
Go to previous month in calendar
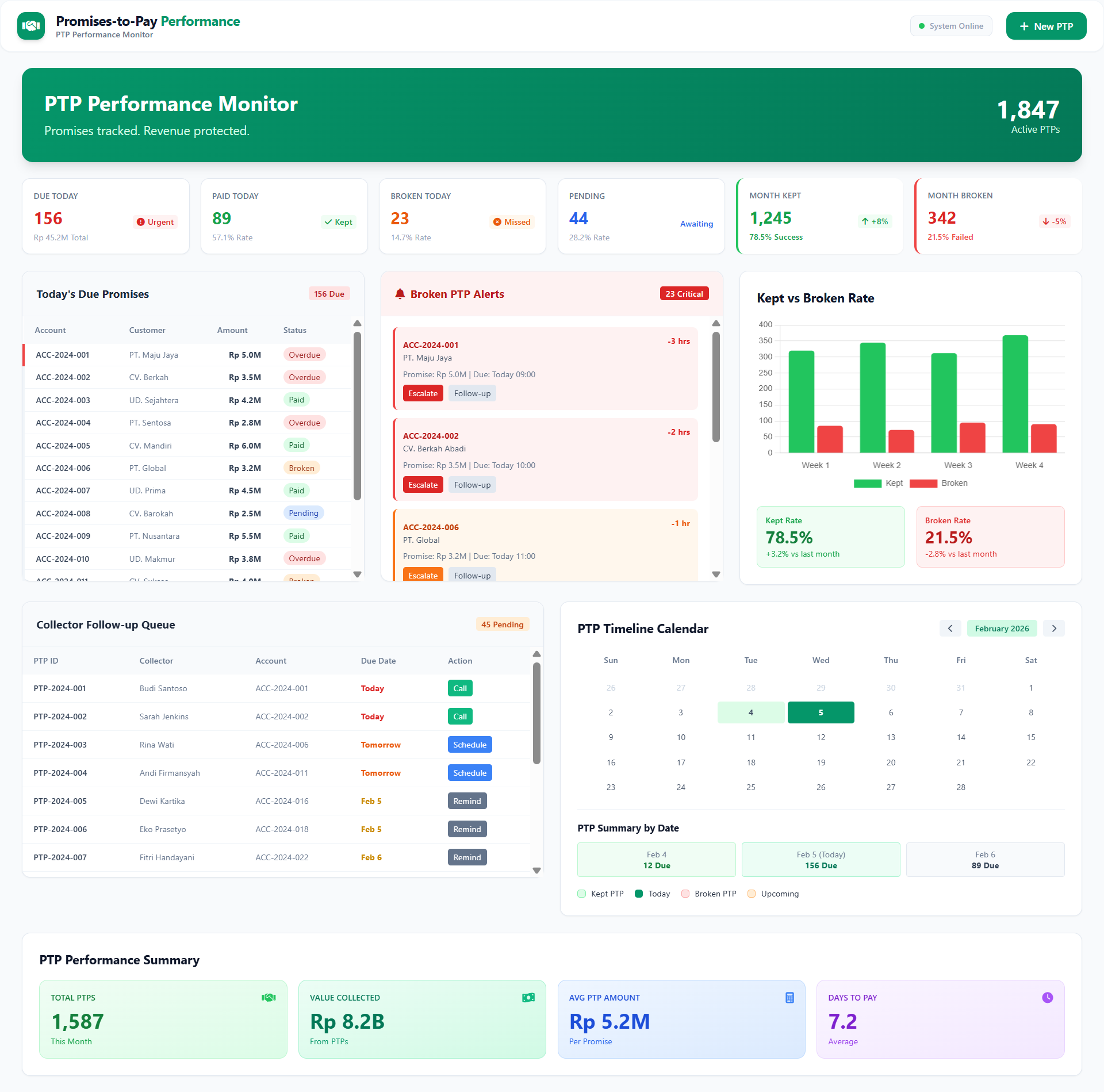(950, 628)
